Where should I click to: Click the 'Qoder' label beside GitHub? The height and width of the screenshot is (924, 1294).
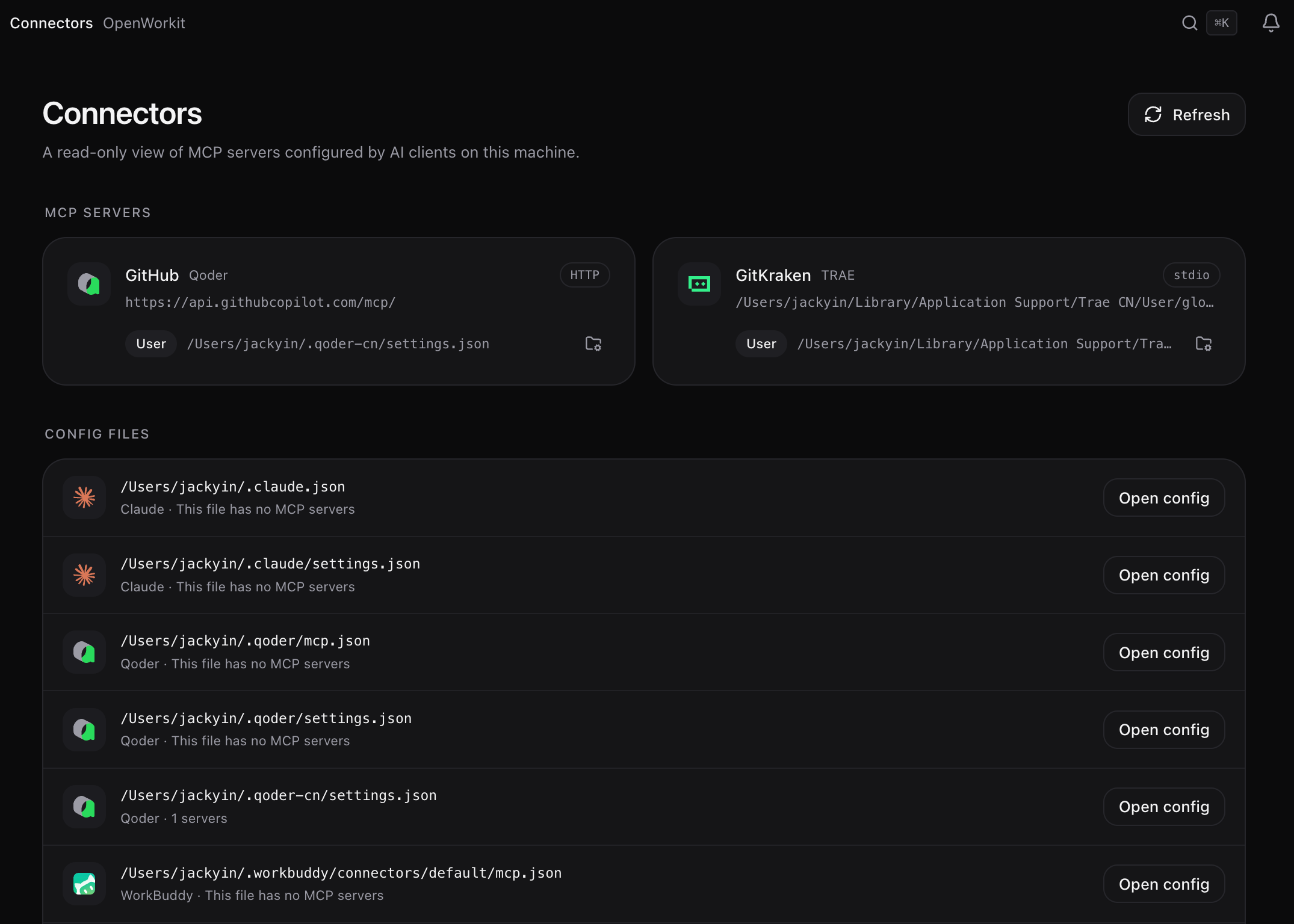click(208, 275)
